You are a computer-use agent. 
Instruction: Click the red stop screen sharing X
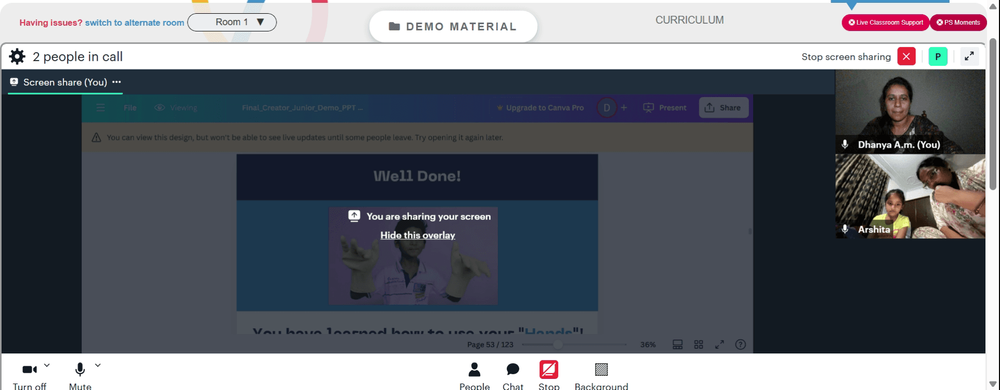(x=906, y=57)
